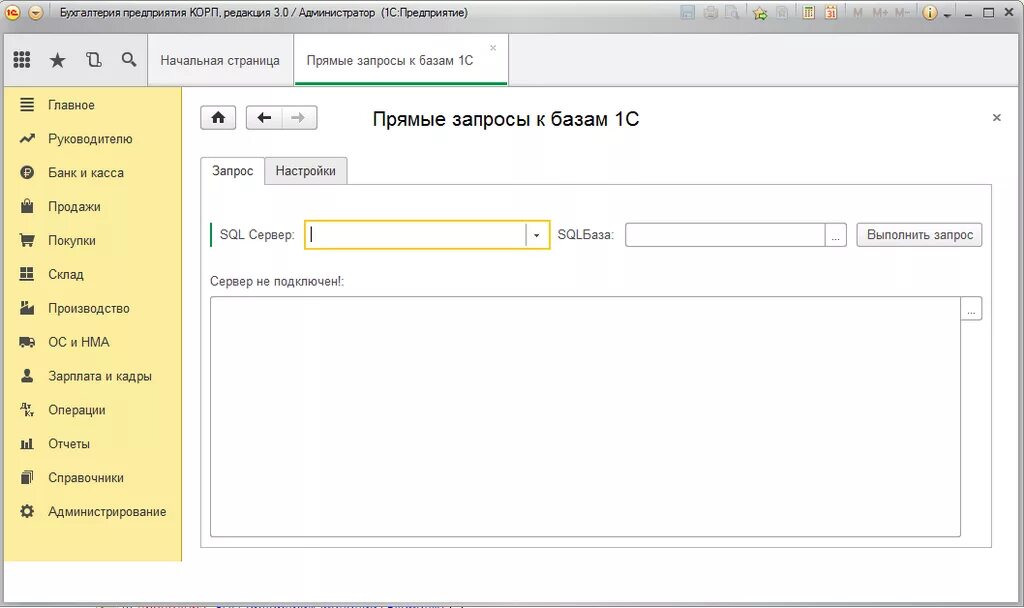Open the all functions grid menu
Viewport: 1024px width, 608px height.
click(x=21, y=59)
